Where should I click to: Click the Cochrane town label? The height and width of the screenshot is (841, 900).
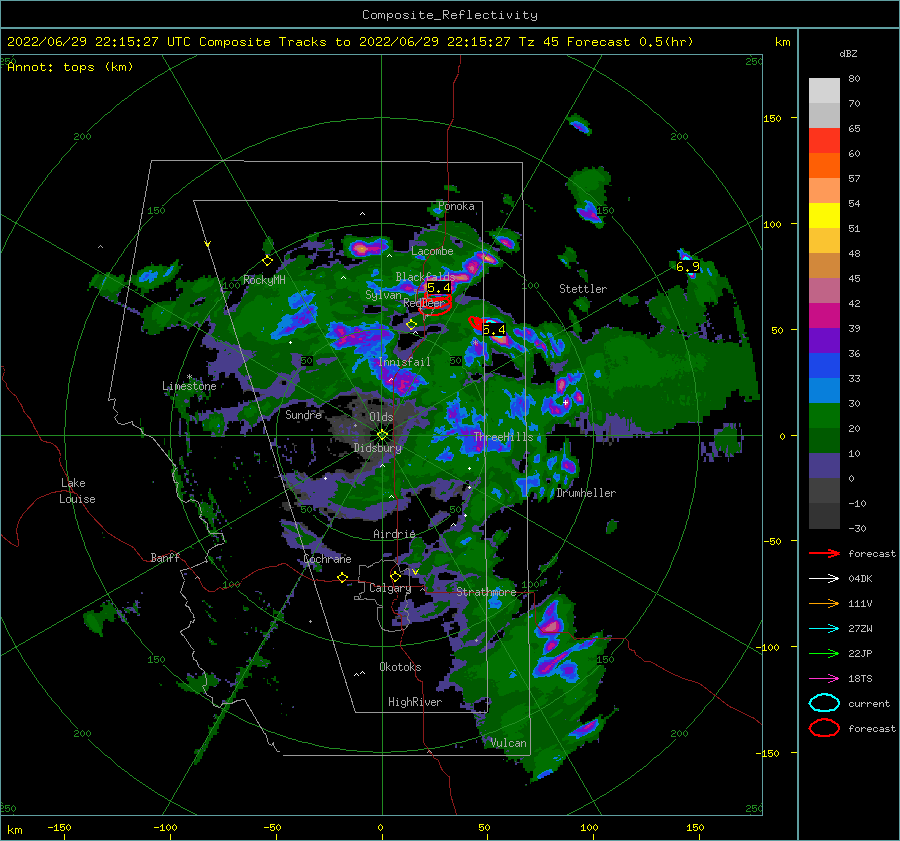tap(327, 559)
